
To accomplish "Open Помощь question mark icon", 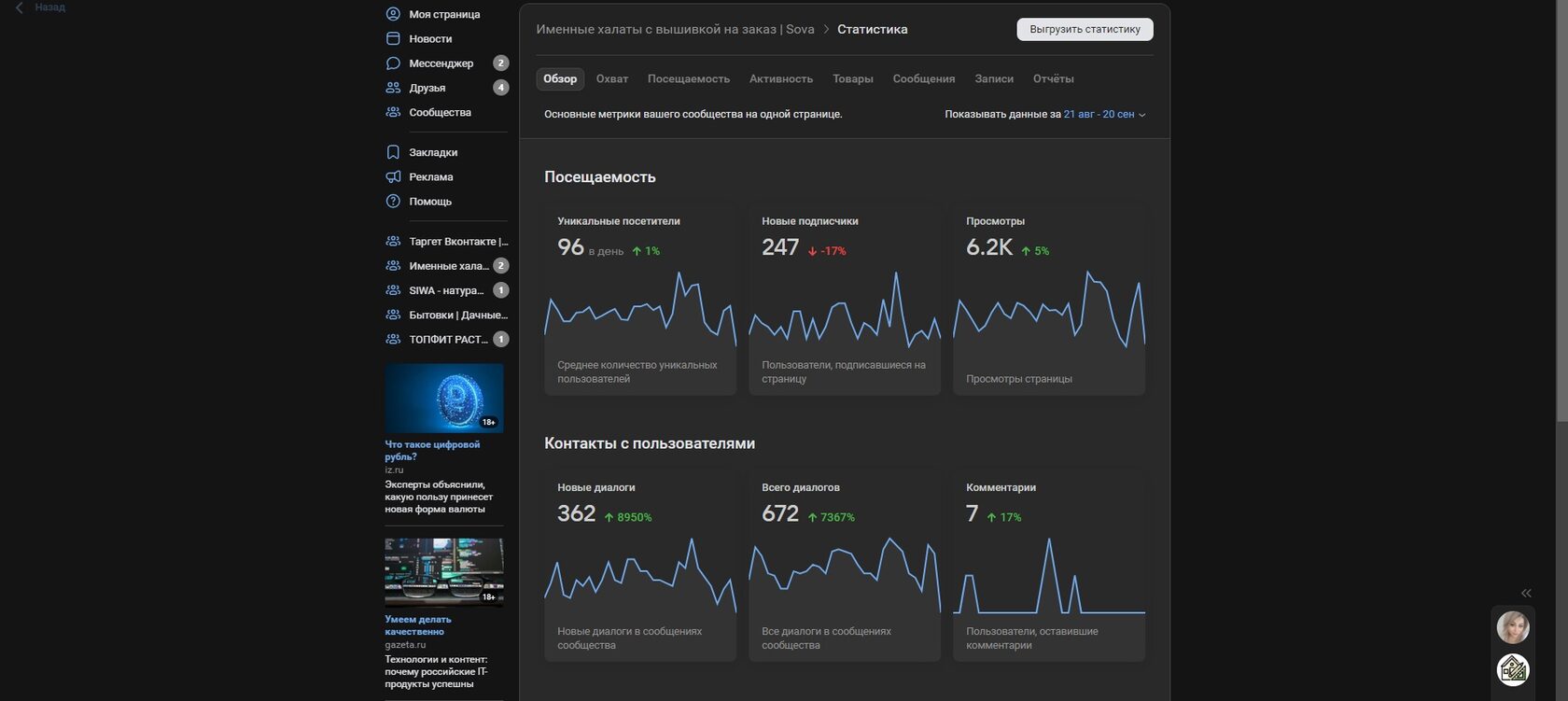I will 393,201.
